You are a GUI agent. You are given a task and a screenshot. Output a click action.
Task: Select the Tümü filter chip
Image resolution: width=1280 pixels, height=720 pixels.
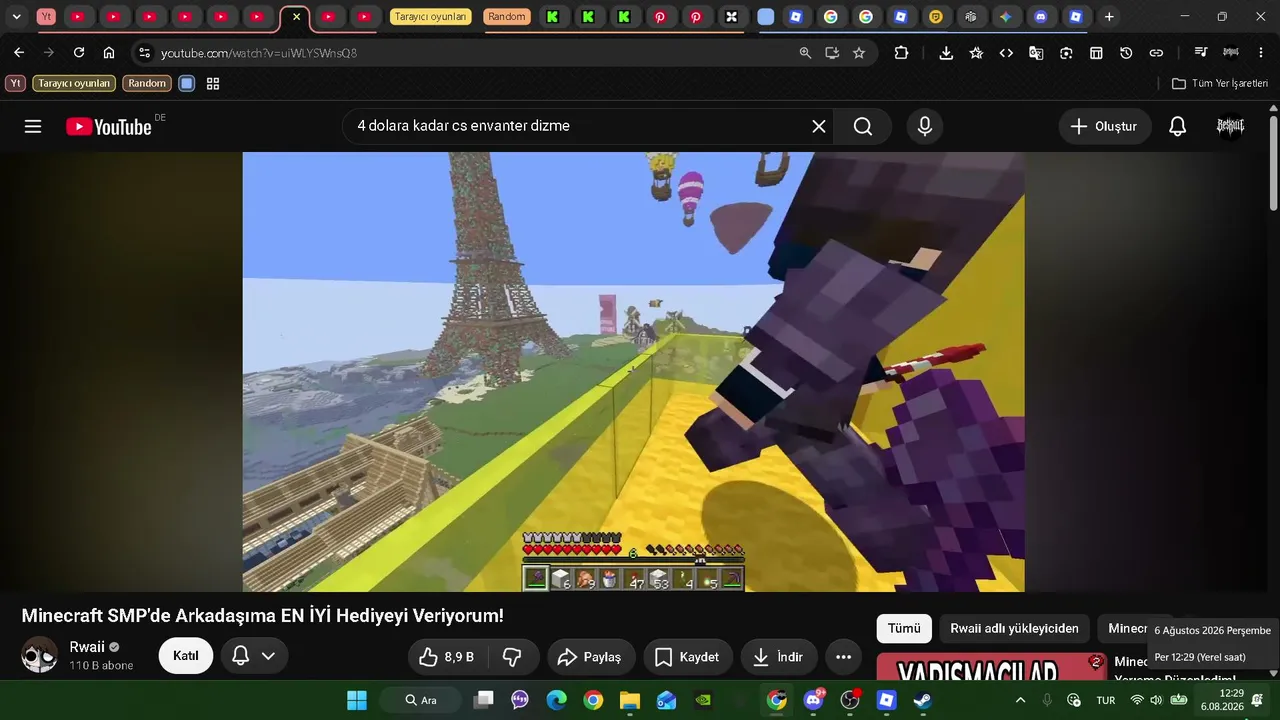tap(904, 628)
